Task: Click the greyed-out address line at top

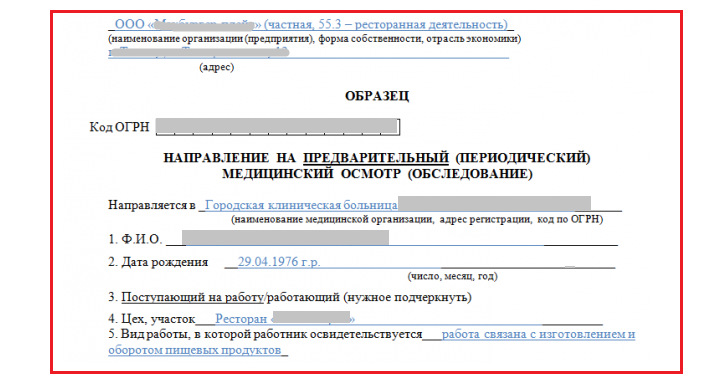Action: [199, 52]
